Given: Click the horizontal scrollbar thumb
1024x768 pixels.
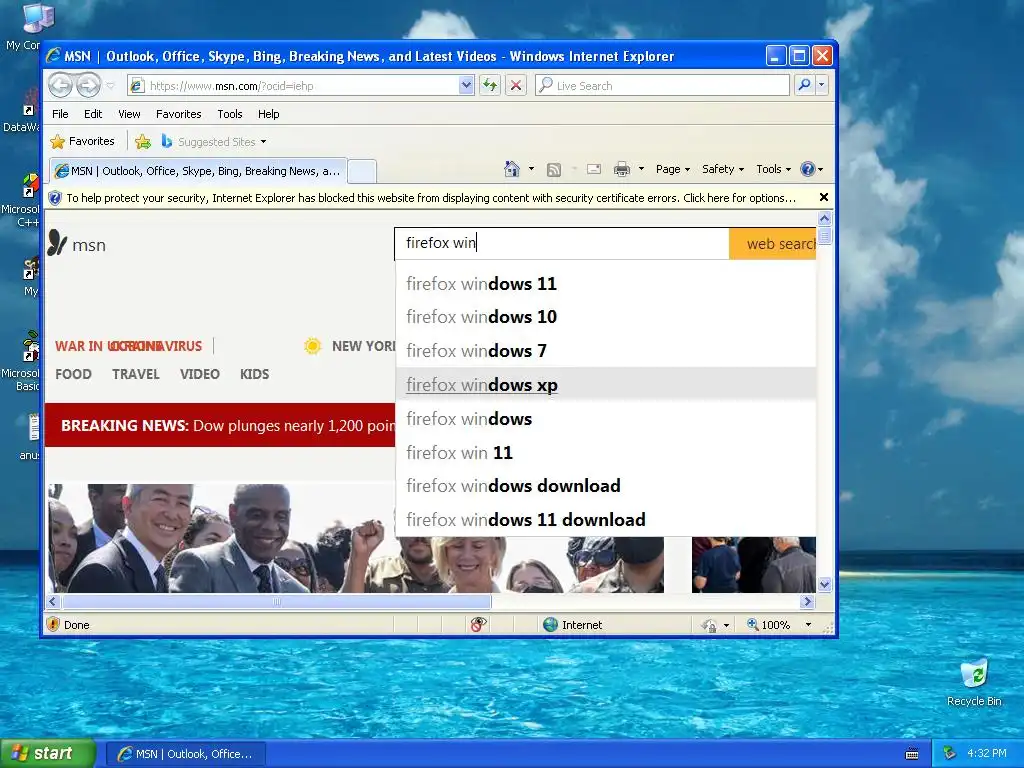Looking at the screenshot, I should coord(276,601).
